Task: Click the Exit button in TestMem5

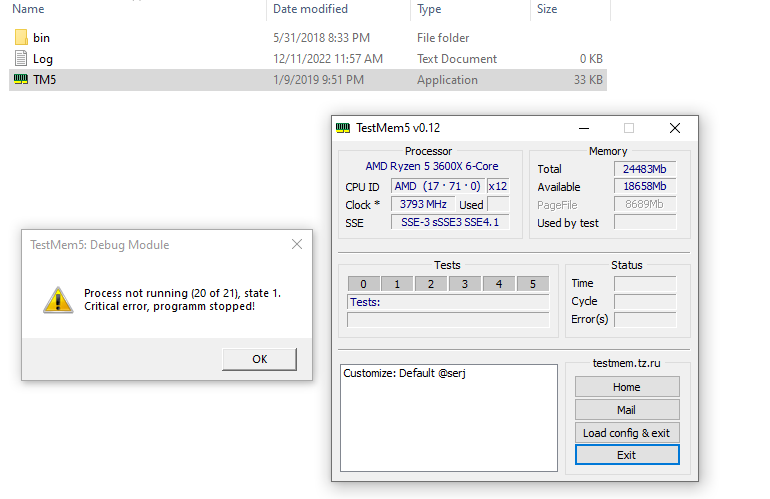Action: (627, 455)
